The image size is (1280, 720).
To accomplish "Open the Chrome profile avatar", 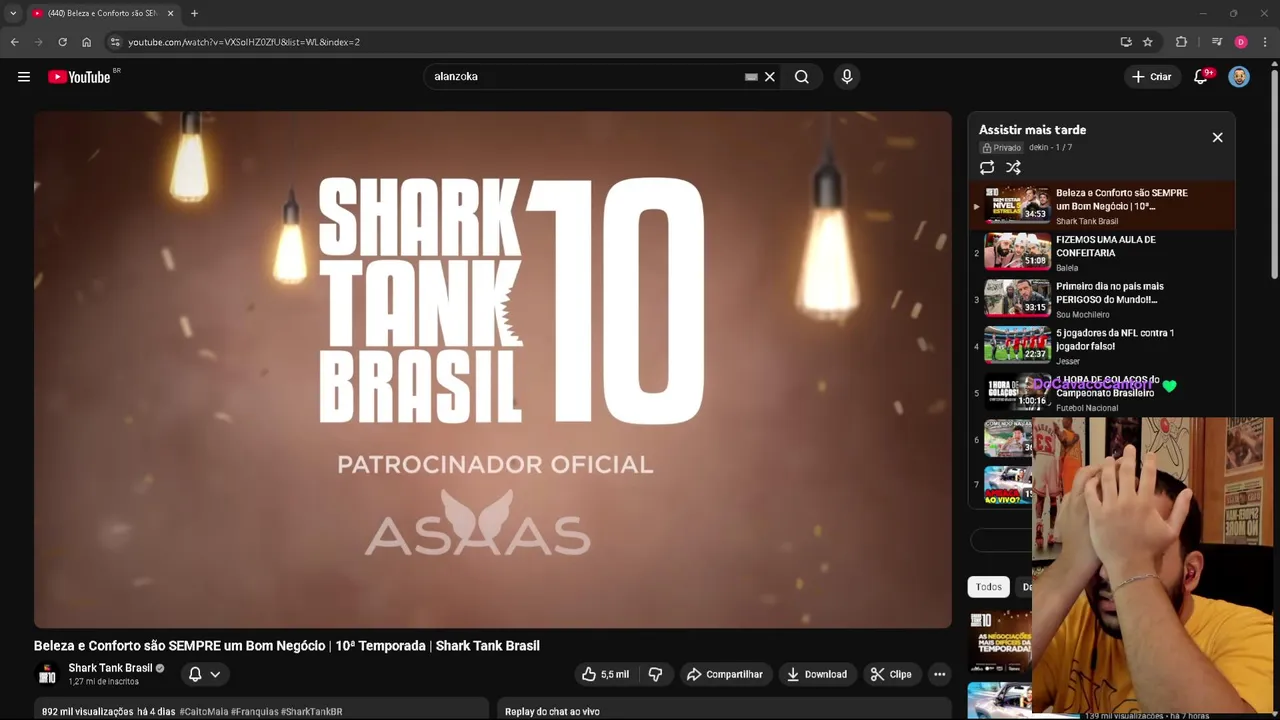I will pyautogui.click(x=1241, y=42).
